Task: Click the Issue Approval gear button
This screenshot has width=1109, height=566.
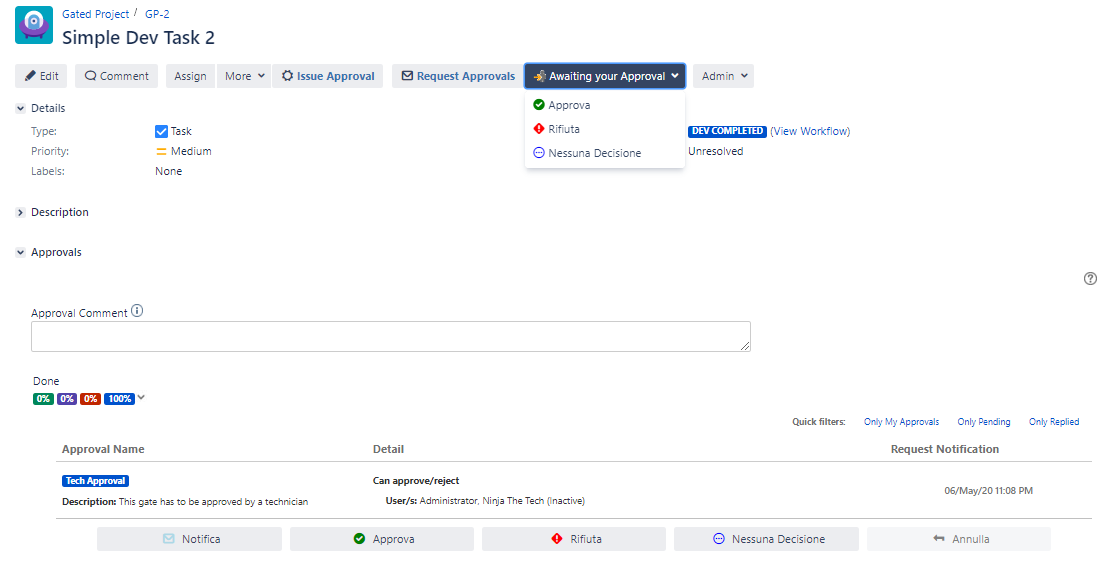Action: tap(327, 76)
